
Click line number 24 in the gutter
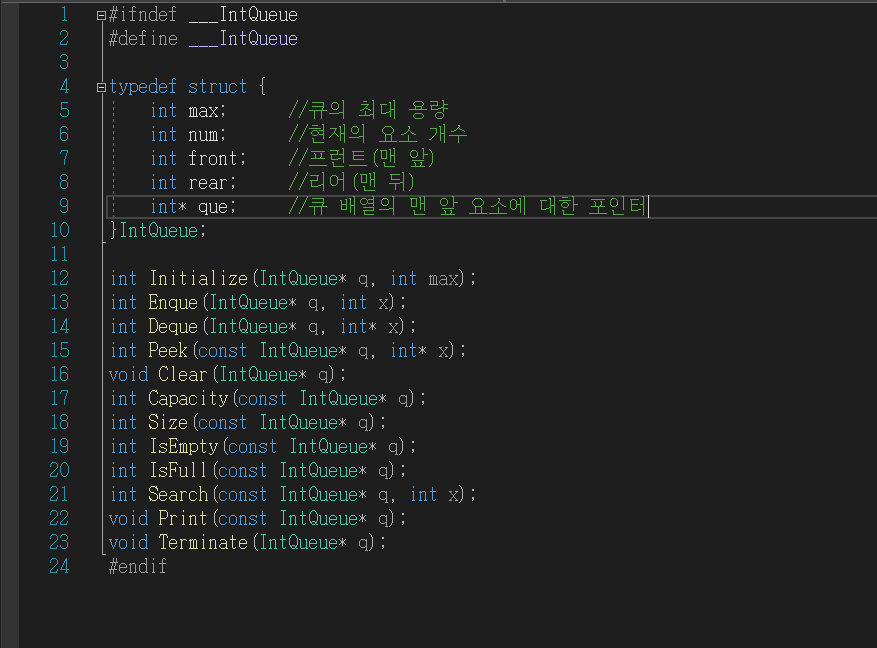click(59, 566)
